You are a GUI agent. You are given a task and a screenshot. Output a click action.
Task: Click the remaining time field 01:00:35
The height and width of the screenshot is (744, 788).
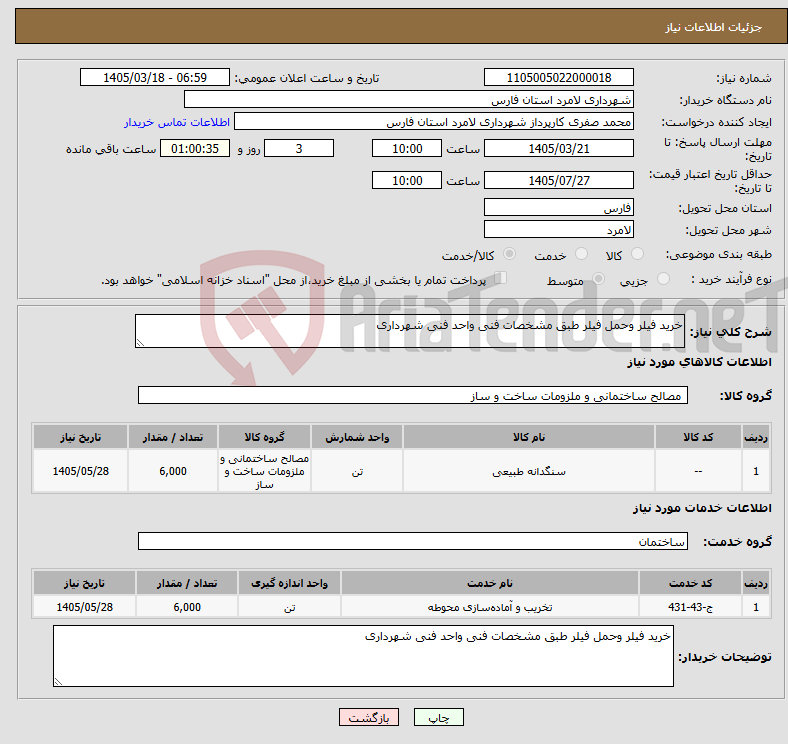point(195,148)
